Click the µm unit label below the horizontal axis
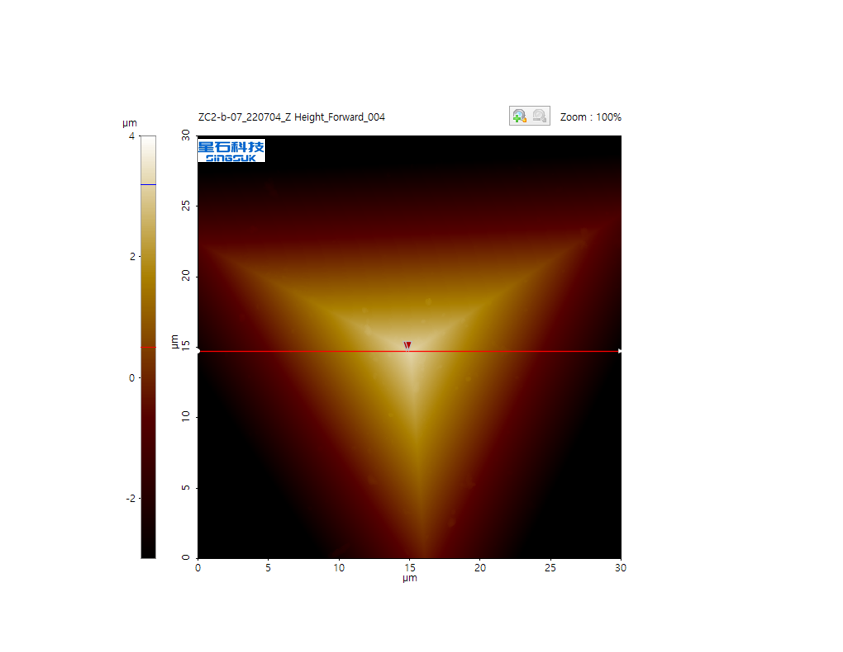Screen dimensions: 843x652 [409, 579]
